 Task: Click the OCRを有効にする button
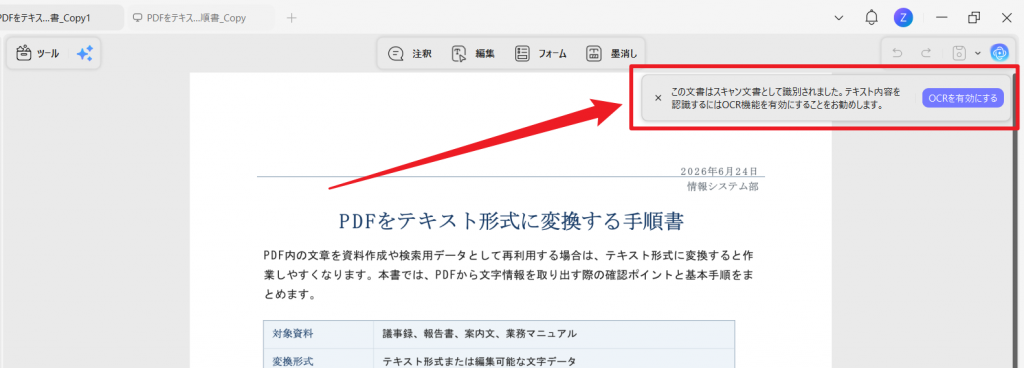tap(963, 98)
